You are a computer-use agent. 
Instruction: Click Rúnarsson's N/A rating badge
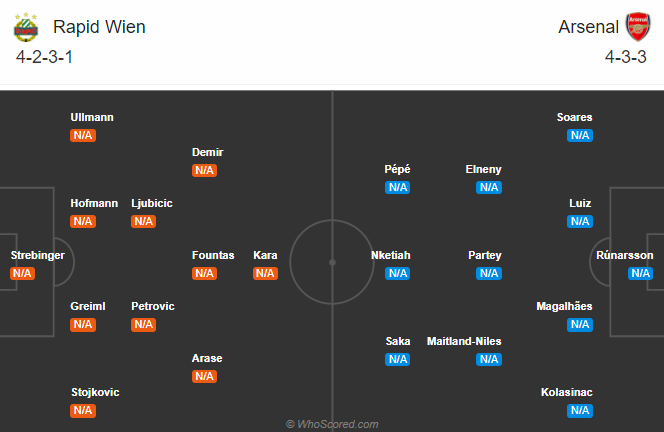click(x=640, y=273)
